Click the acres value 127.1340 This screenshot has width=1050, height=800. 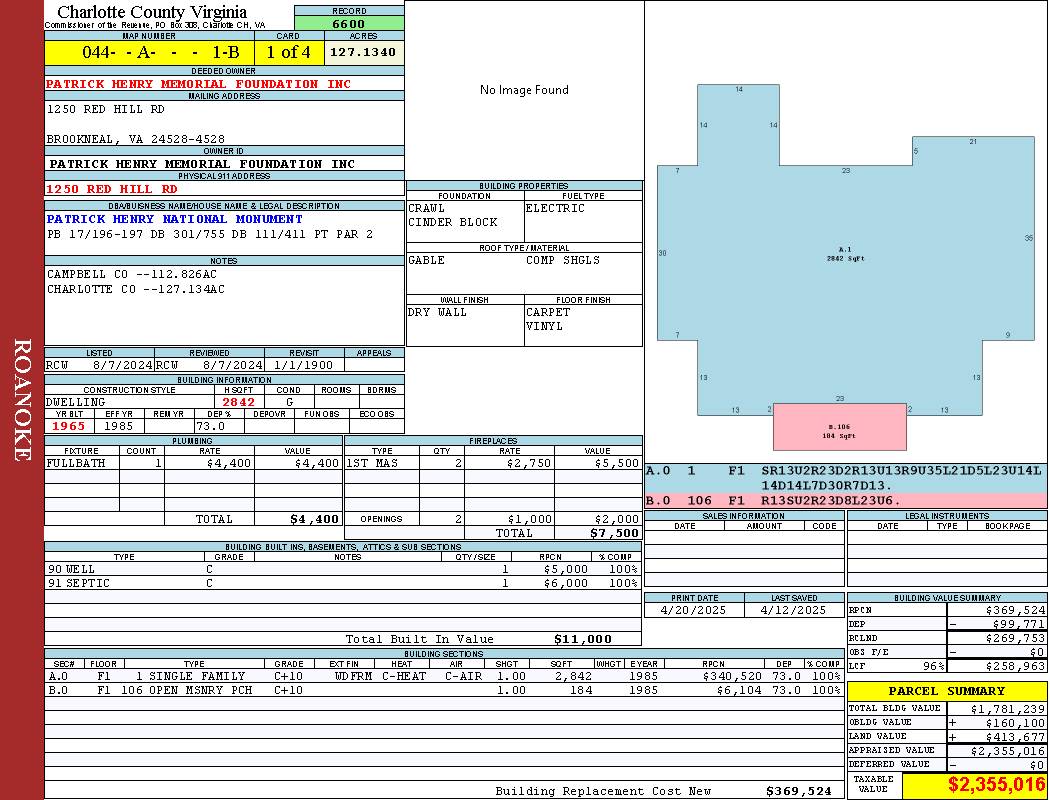[363, 52]
